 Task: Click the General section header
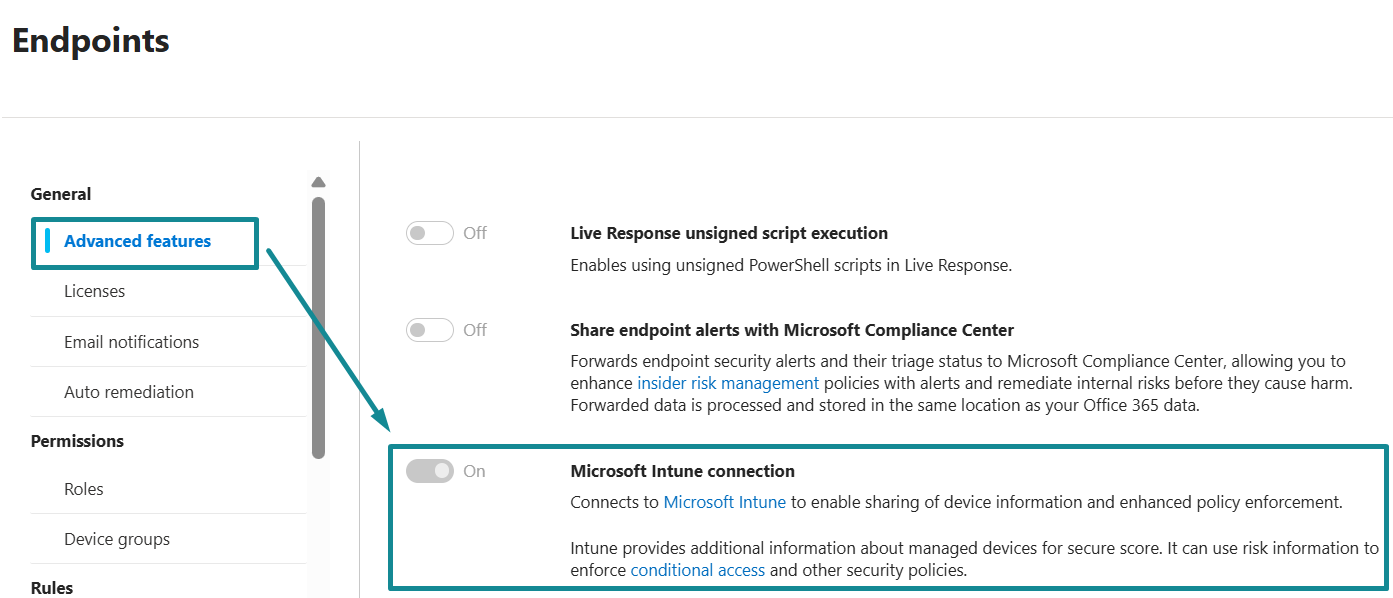61,194
